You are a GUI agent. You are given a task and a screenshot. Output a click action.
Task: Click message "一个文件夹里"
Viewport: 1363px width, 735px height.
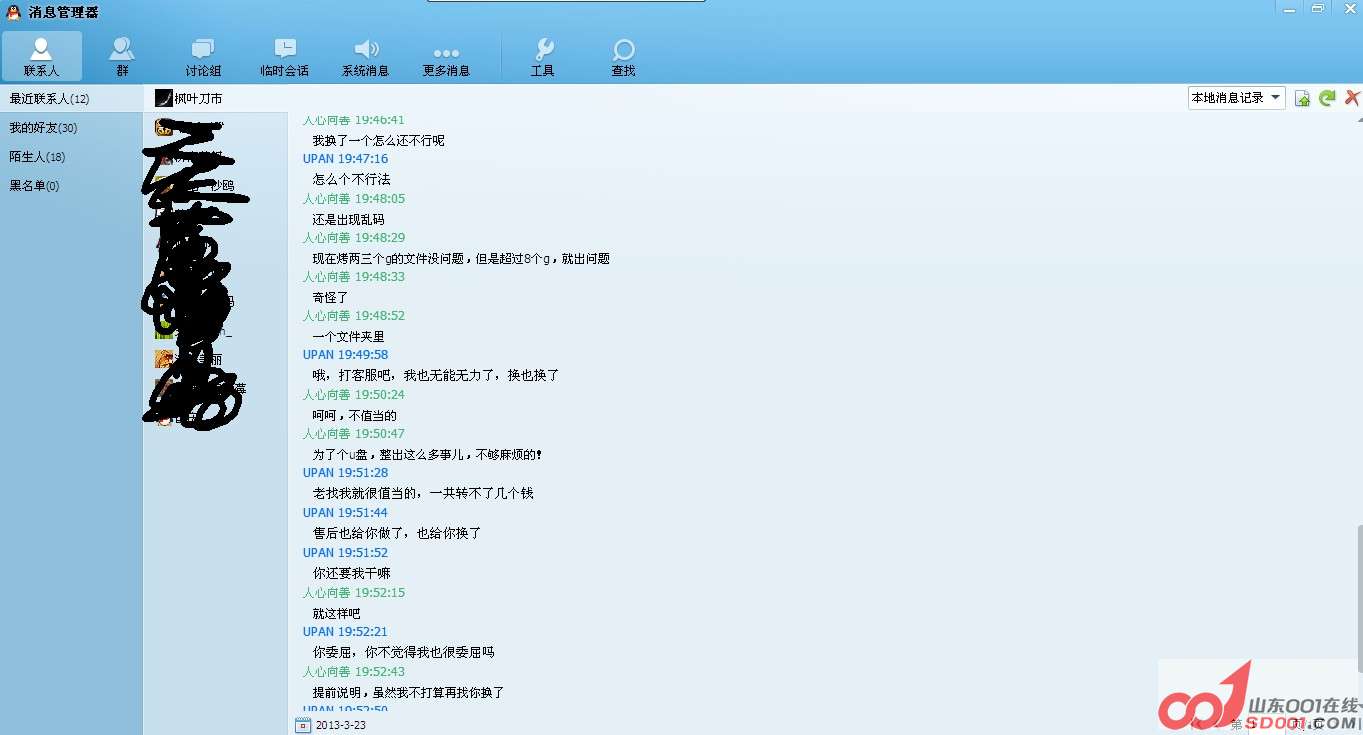[348, 337]
